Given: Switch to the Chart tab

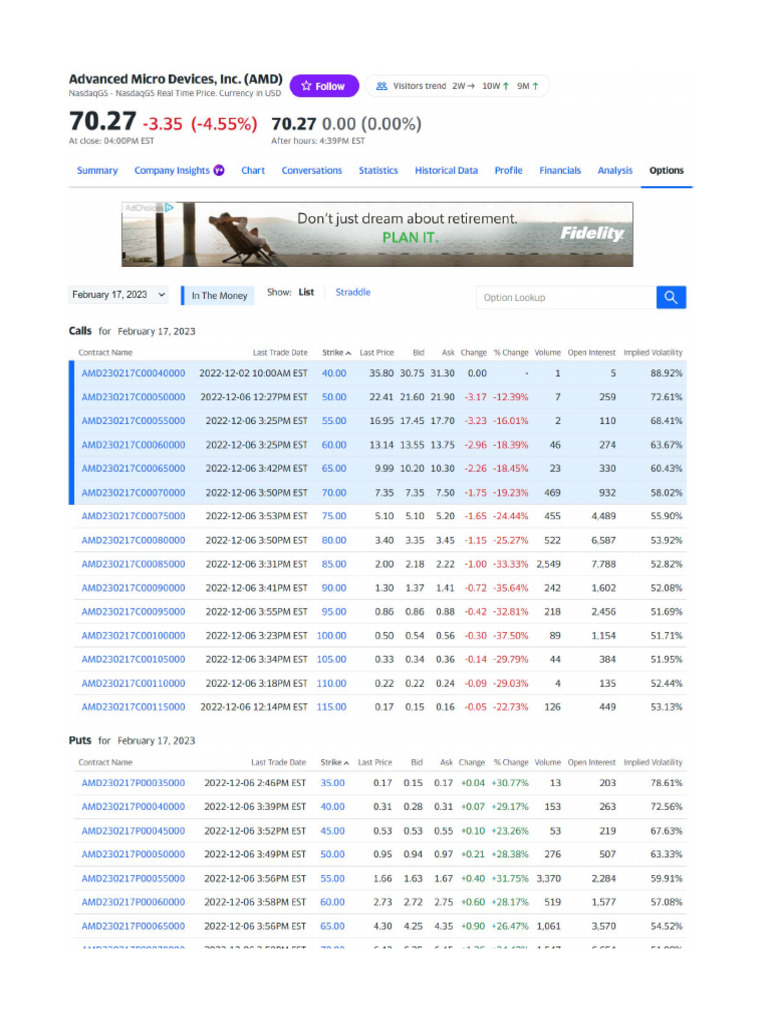Looking at the screenshot, I should (253, 170).
